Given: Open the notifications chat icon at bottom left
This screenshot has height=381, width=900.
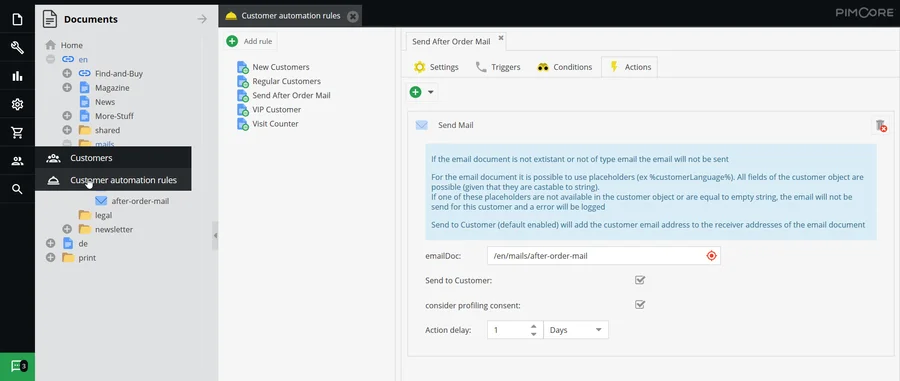Looking at the screenshot, I should tap(17, 366).
